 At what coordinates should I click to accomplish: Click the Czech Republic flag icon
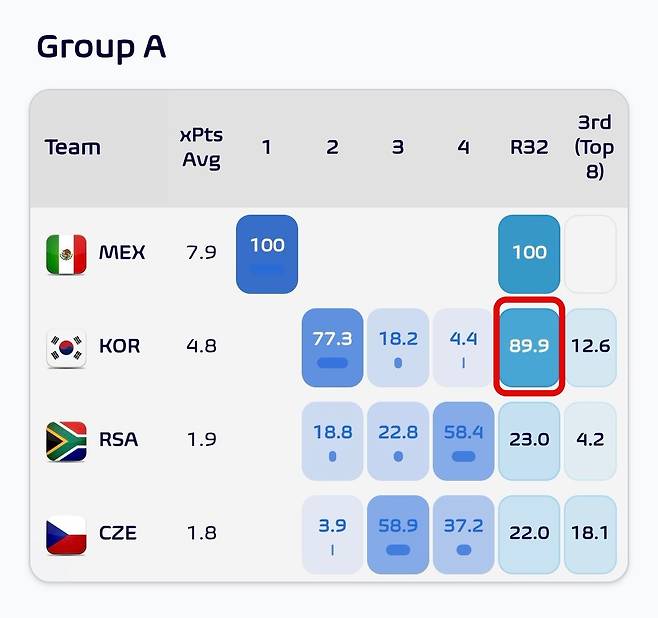tap(66, 535)
